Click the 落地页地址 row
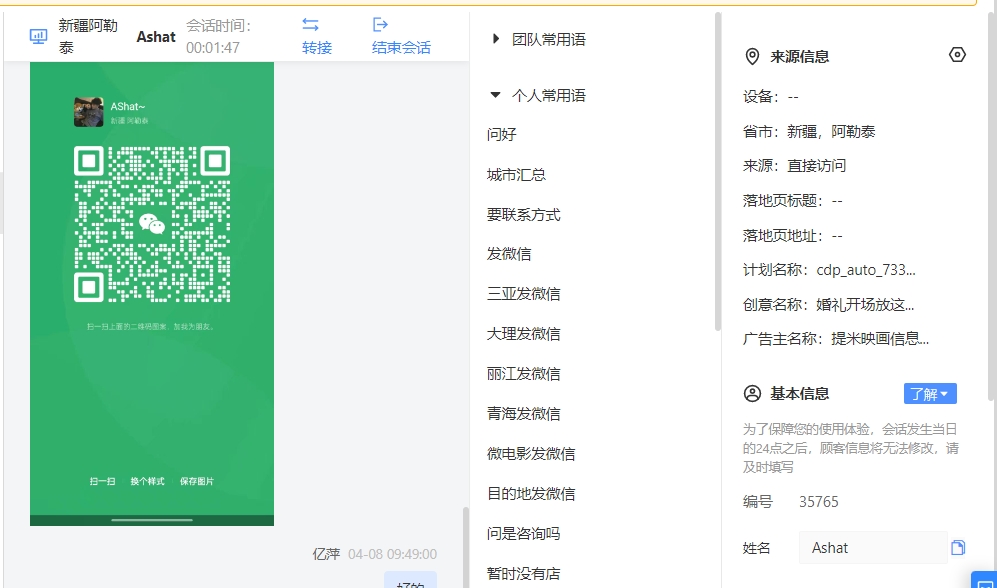Screen dimensions: 997x588 793,236
